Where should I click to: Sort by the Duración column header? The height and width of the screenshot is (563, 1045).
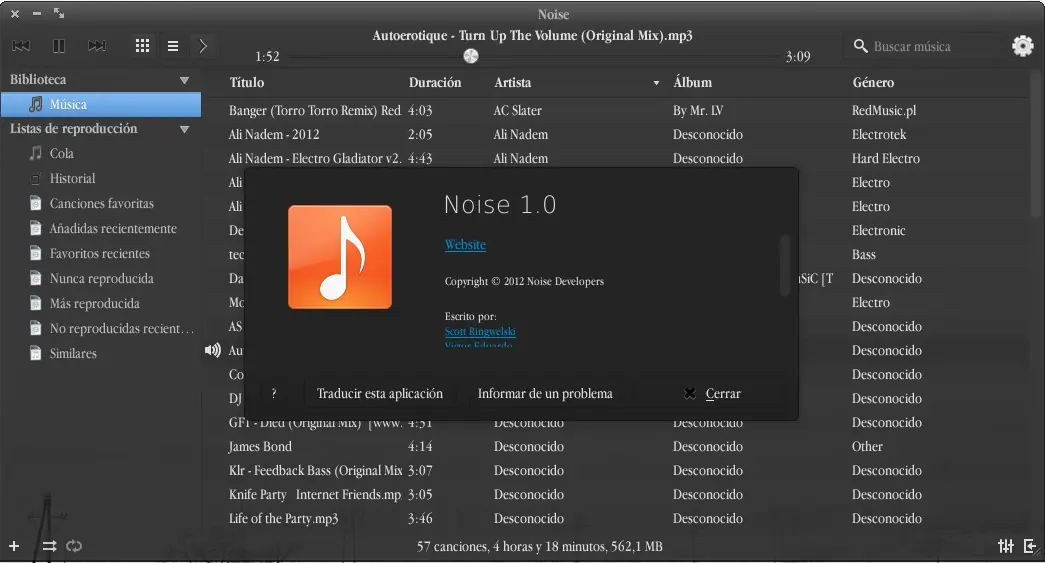(x=435, y=83)
